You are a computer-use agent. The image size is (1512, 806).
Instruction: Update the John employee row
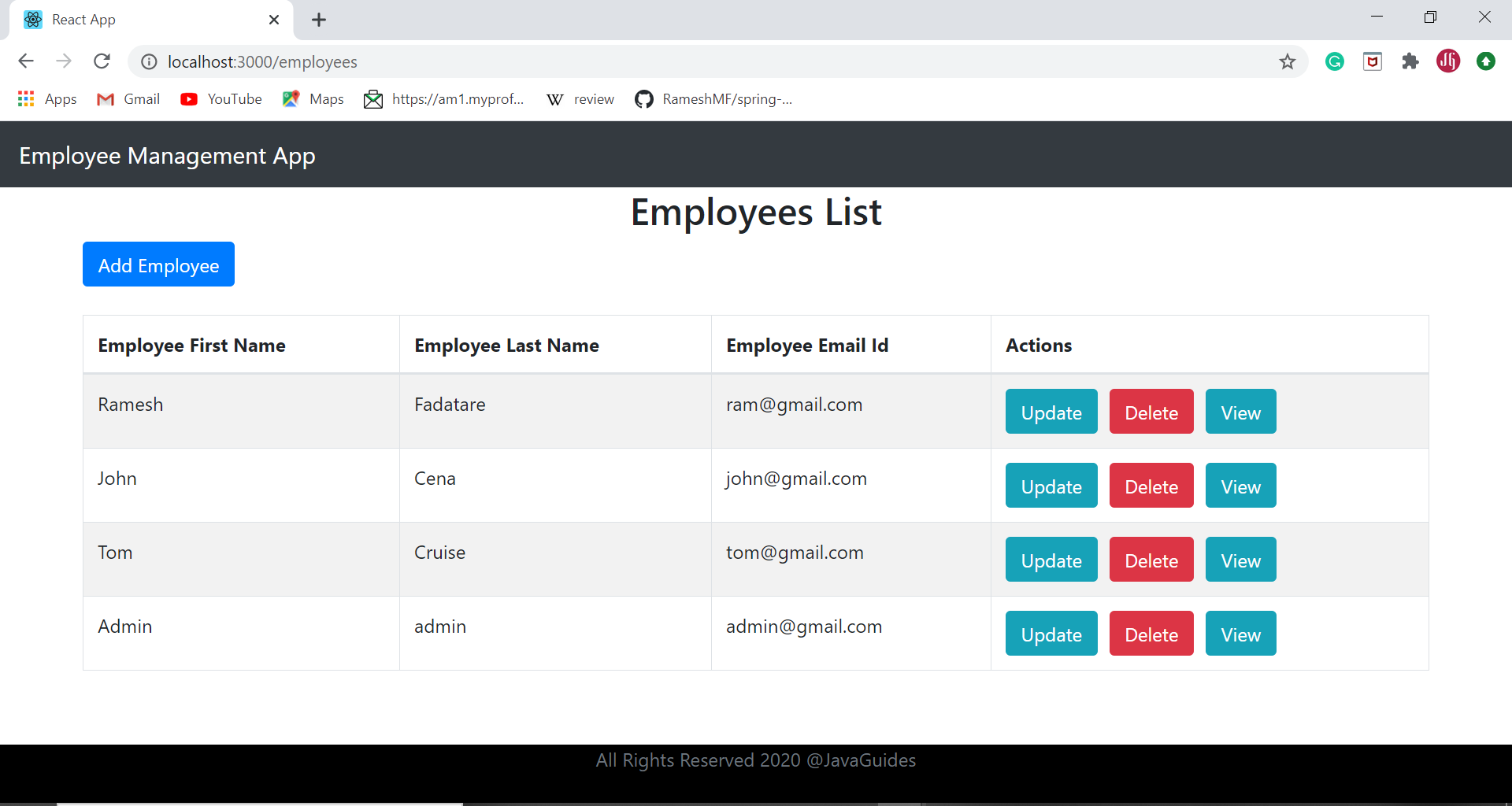pyautogui.click(x=1051, y=486)
